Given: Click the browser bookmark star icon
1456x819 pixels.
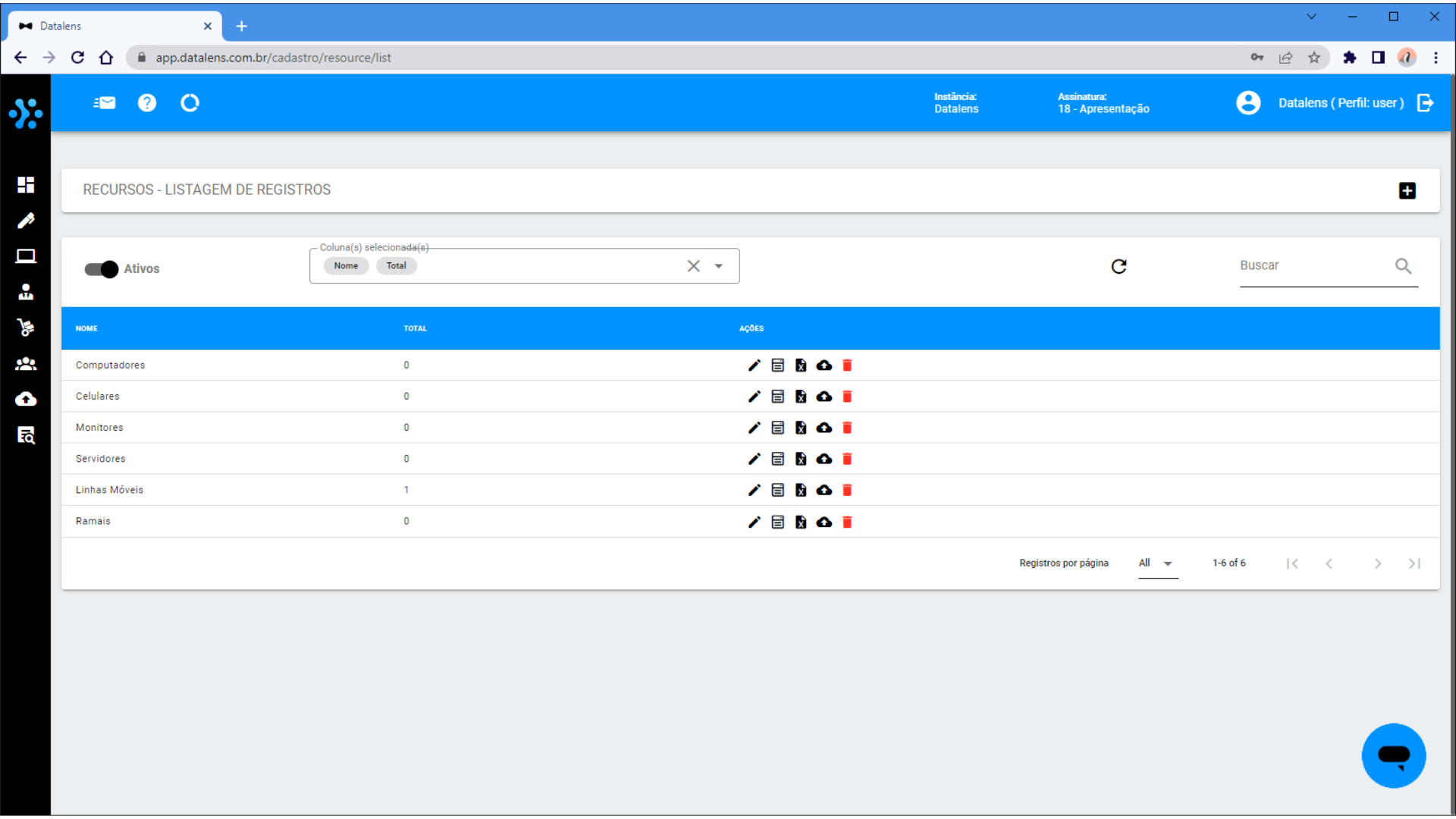Looking at the screenshot, I should [x=1314, y=58].
